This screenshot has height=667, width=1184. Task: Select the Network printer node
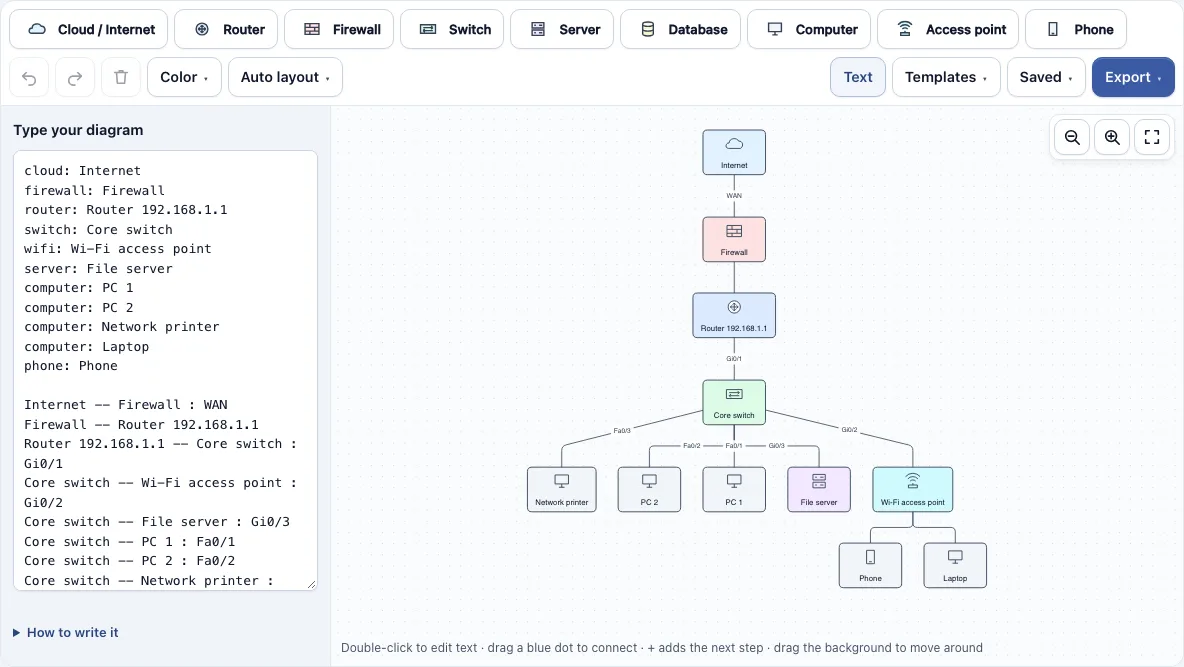(x=562, y=489)
